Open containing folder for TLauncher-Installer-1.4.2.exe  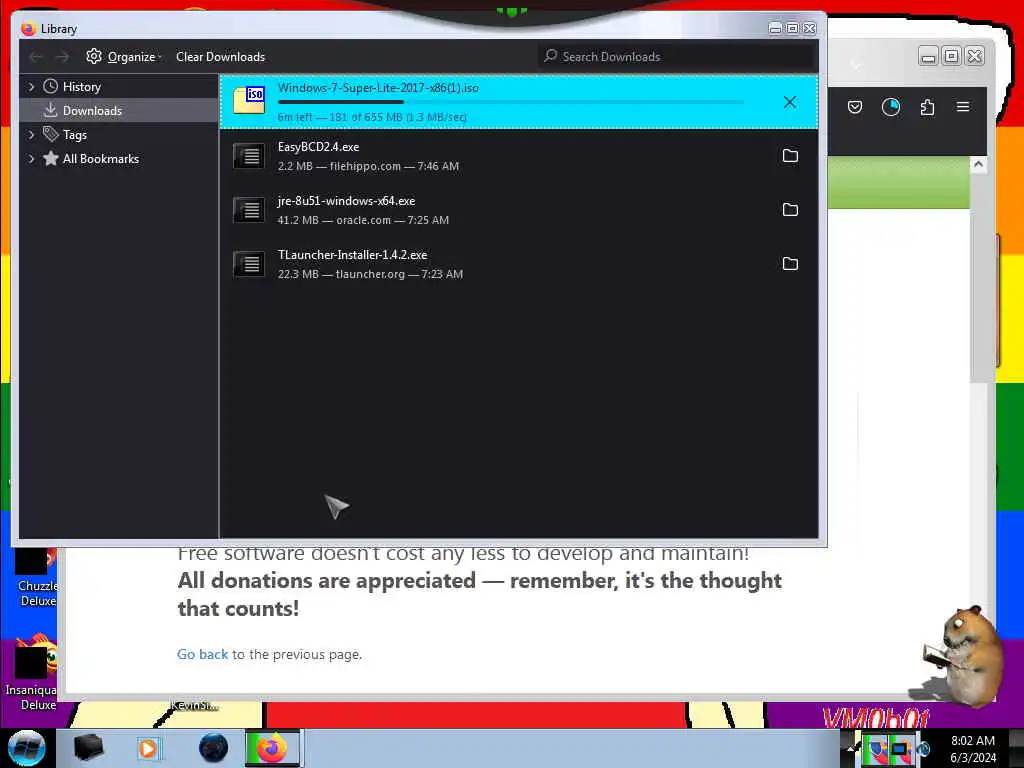click(x=790, y=264)
